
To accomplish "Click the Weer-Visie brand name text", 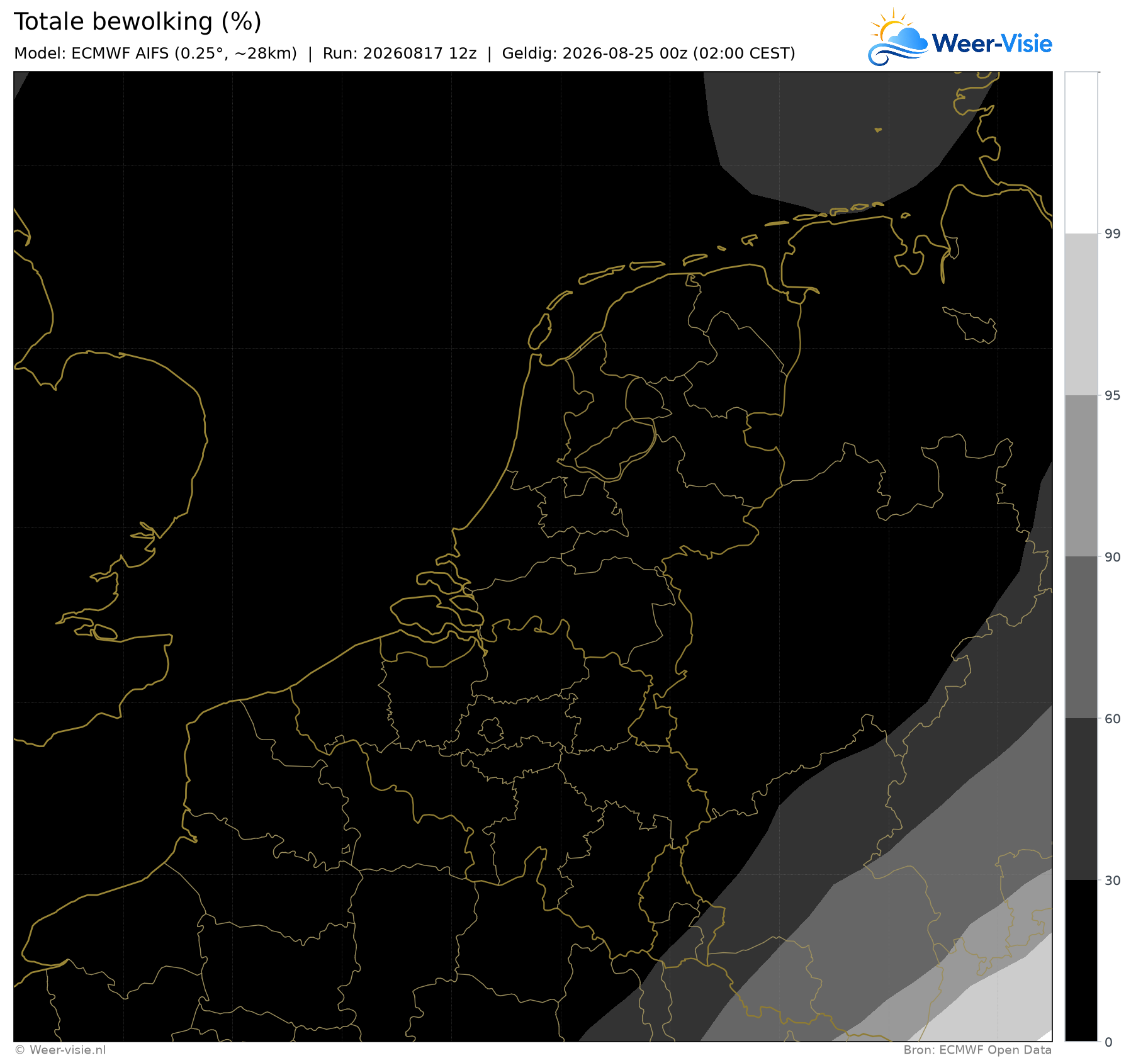I will click(x=992, y=43).
